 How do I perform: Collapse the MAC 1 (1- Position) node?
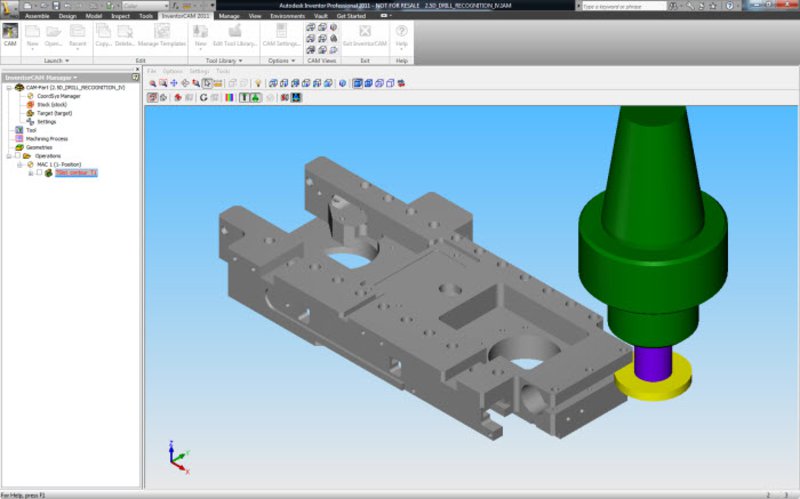[x=20, y=165]
